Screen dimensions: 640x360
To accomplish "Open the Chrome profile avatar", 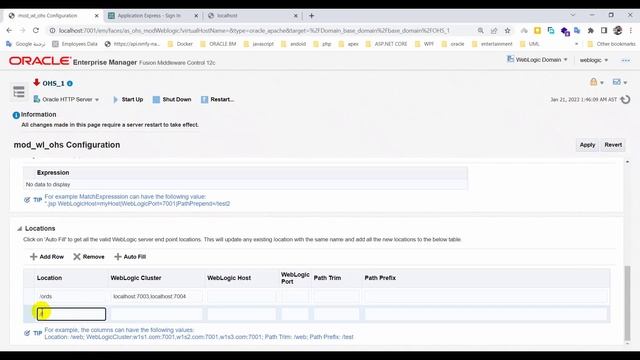I will tap(618, 31).
